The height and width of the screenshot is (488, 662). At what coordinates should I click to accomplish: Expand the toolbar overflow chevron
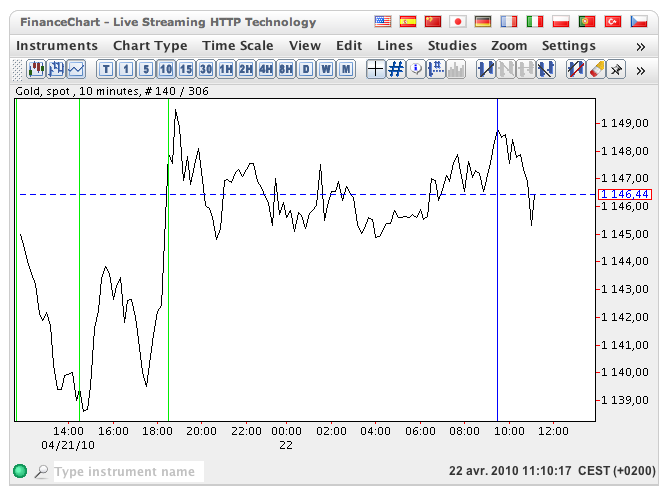pyautogui.click(x=640, y=69)
